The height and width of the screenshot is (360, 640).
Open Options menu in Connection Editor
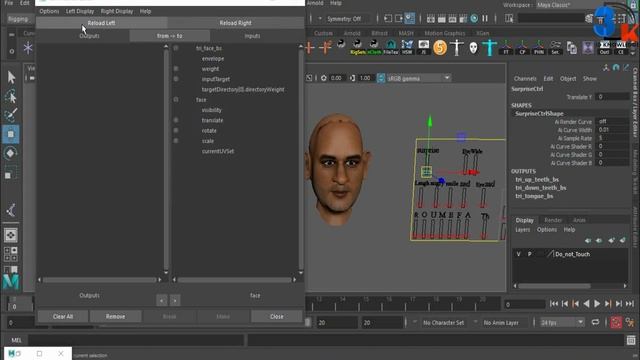click(49, 11)
